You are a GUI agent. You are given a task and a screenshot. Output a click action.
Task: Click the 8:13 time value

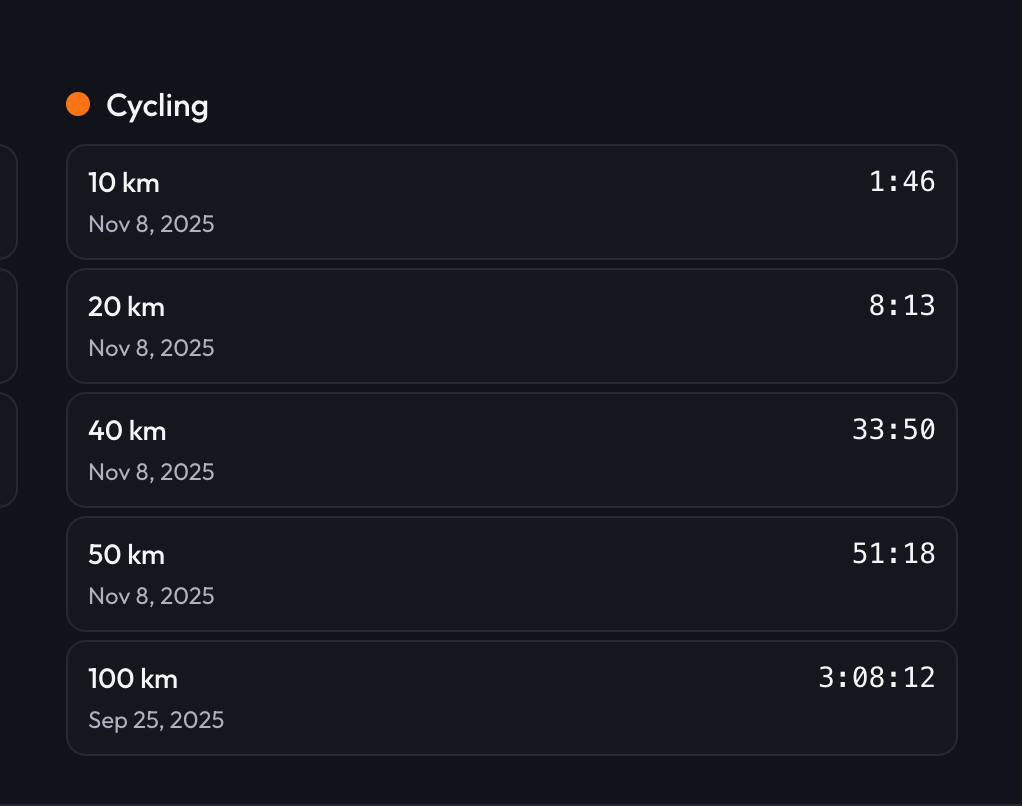point(903,306)
